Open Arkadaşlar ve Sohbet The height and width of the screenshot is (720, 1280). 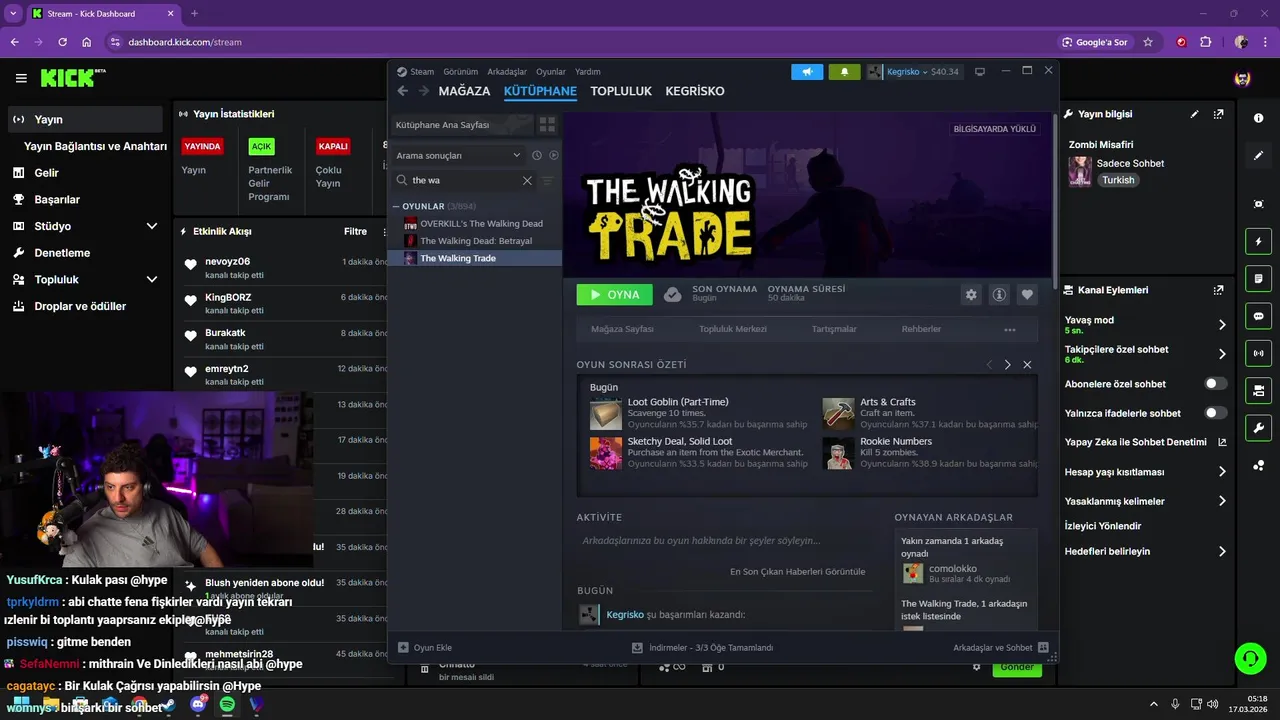point(1000,648)
